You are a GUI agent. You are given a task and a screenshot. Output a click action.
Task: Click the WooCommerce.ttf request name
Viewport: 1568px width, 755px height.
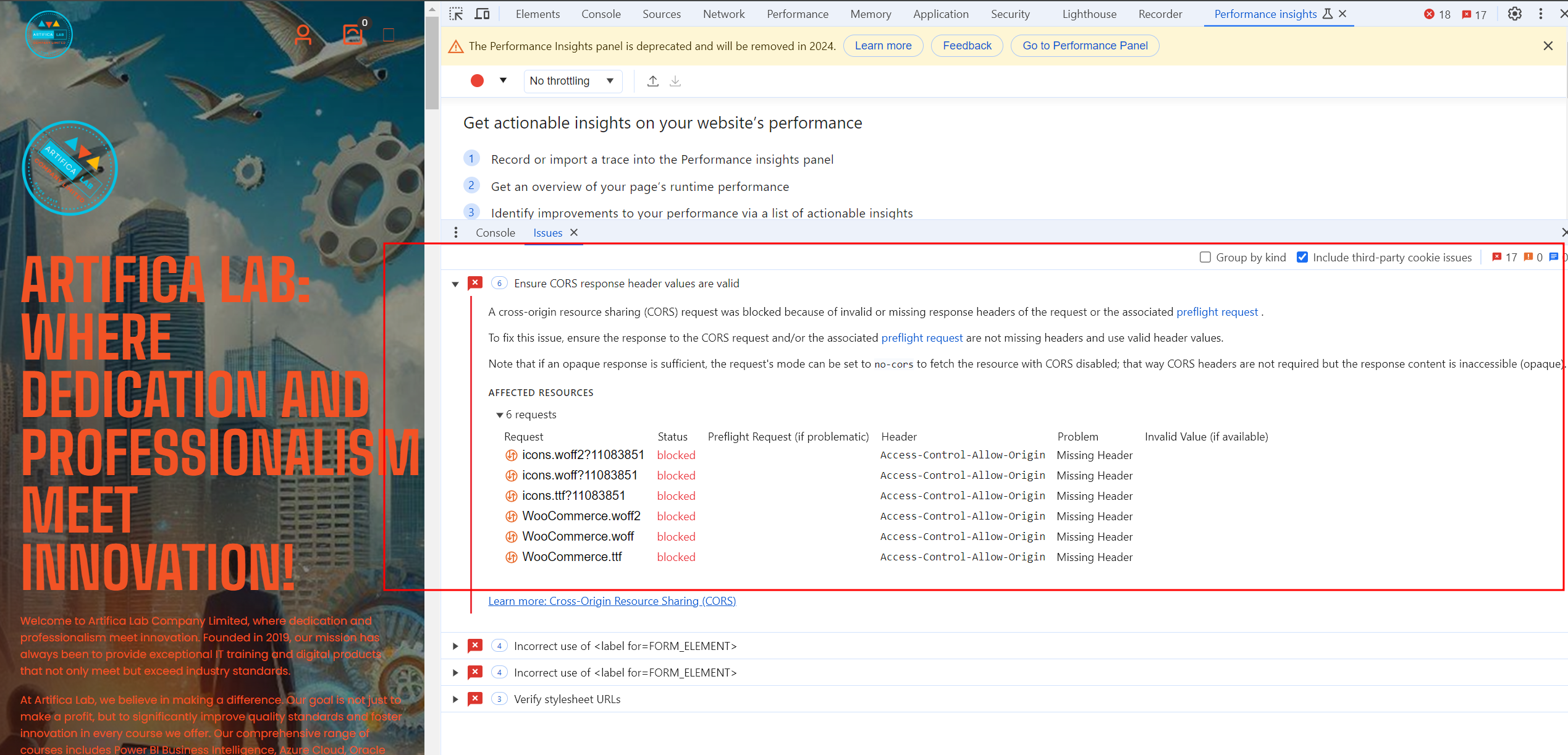(571, 557)
